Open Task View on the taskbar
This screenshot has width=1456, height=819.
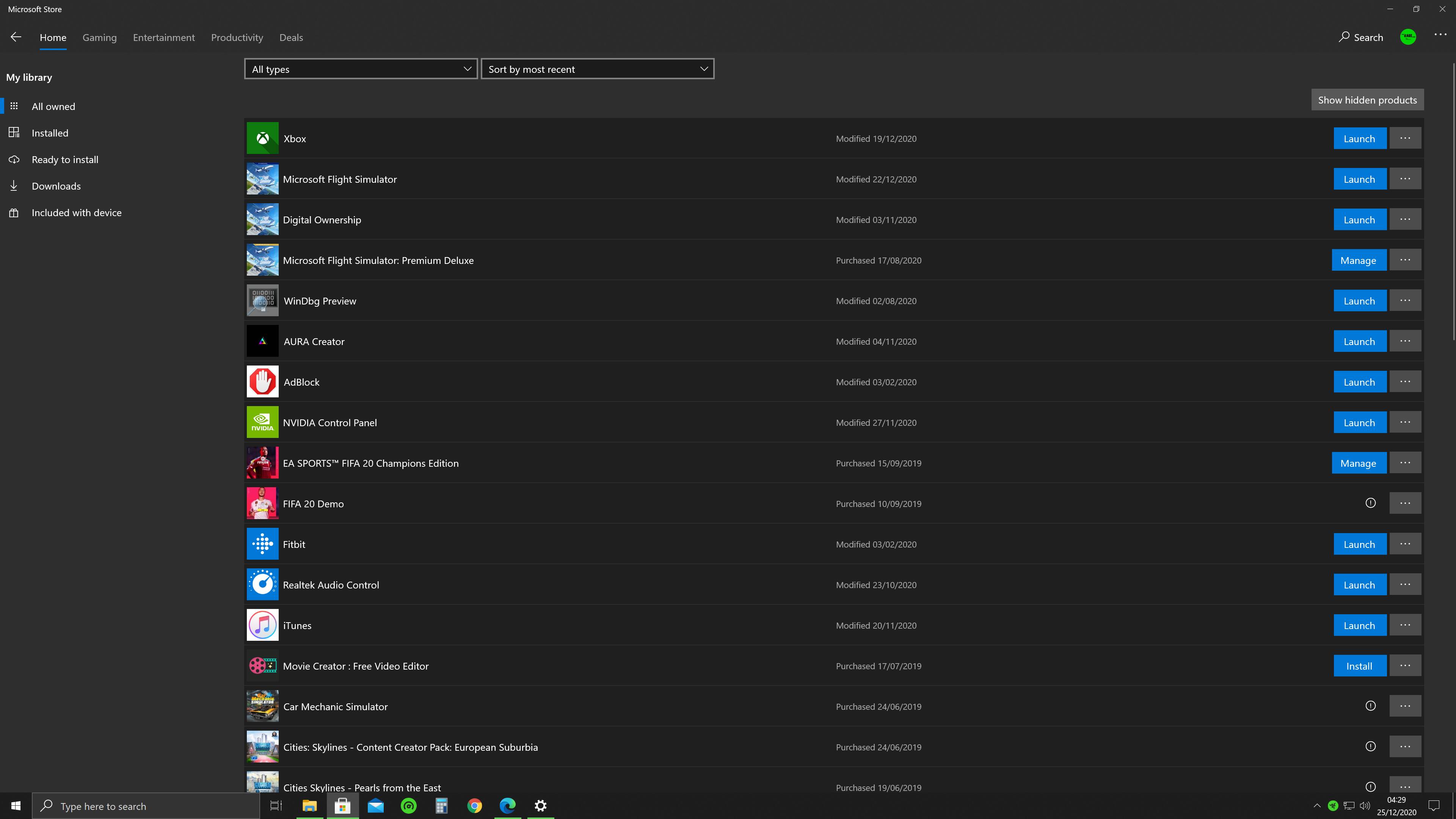pos(276,806)
